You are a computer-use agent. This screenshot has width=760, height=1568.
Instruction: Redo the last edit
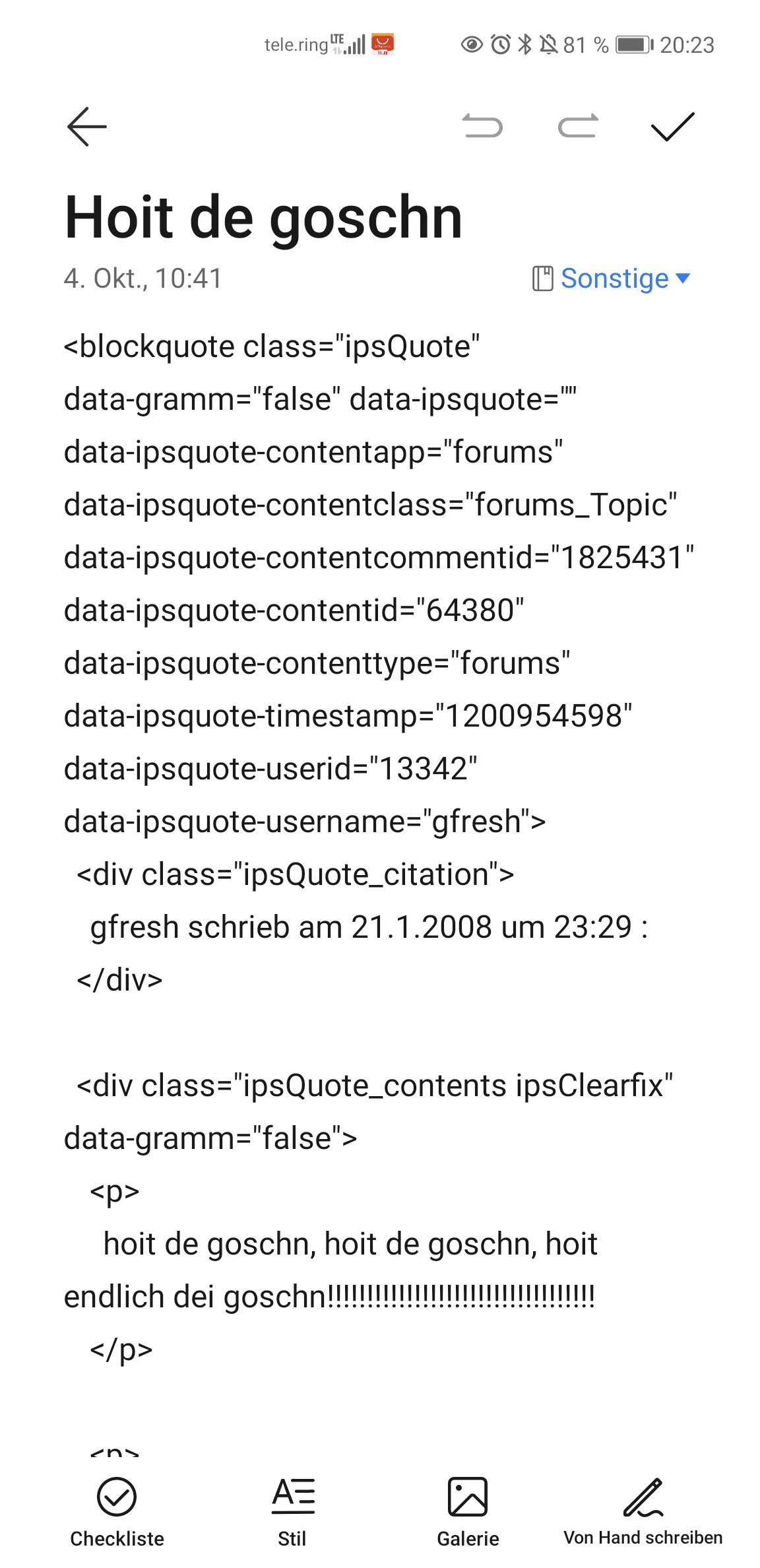point(578,125)
